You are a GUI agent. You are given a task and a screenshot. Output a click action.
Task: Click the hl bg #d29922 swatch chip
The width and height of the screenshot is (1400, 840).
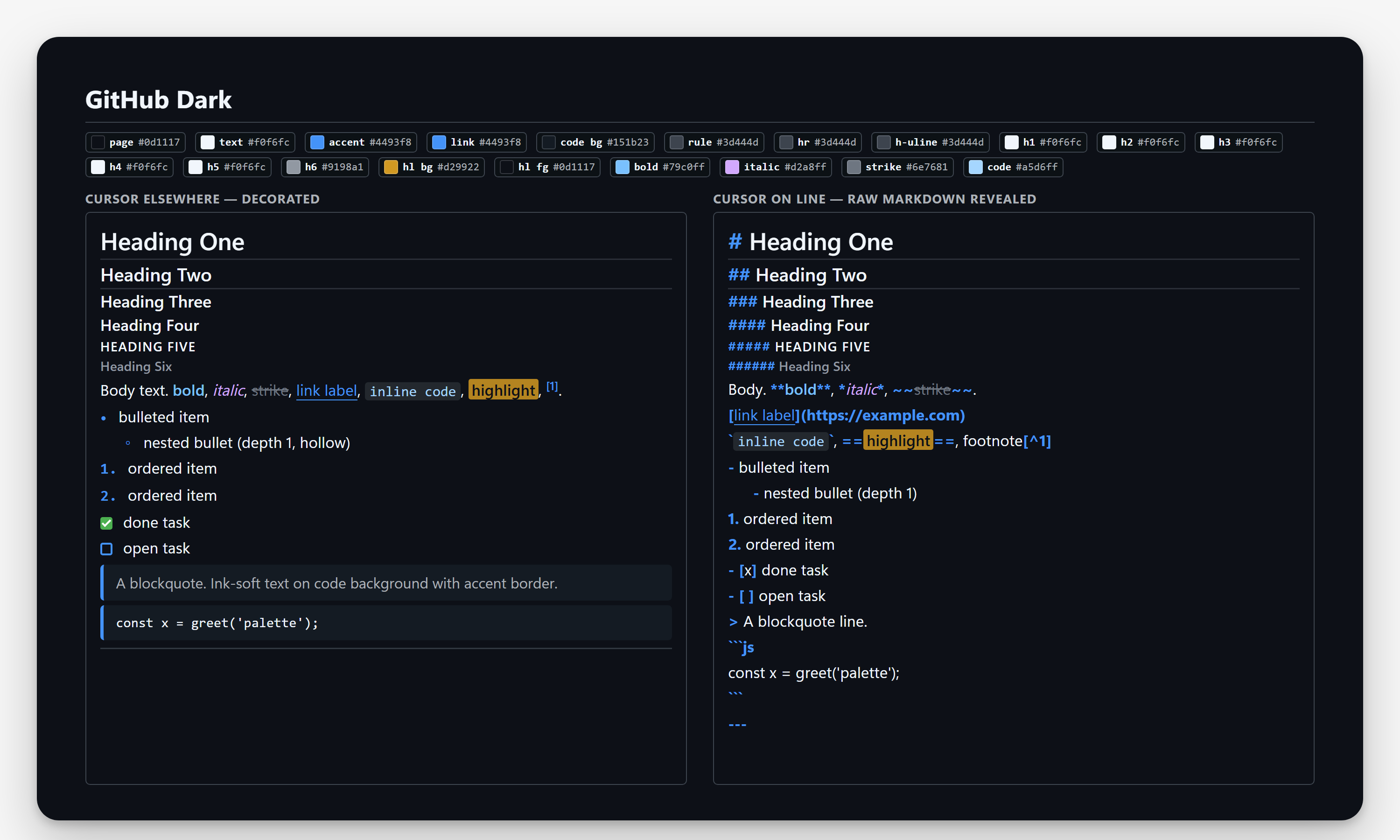pyautogui.click(x=431, y=167)
